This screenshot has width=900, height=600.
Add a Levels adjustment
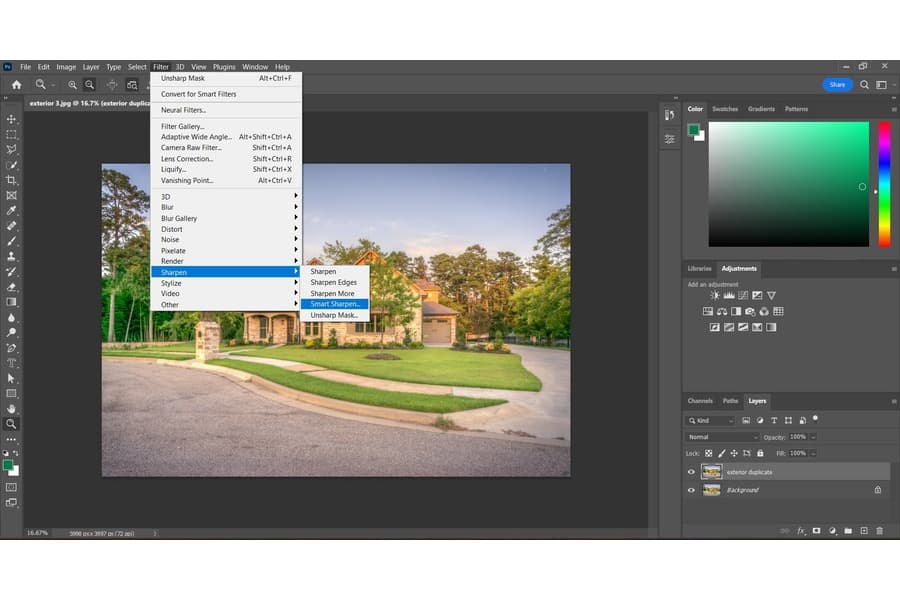(x=729, y=295)
